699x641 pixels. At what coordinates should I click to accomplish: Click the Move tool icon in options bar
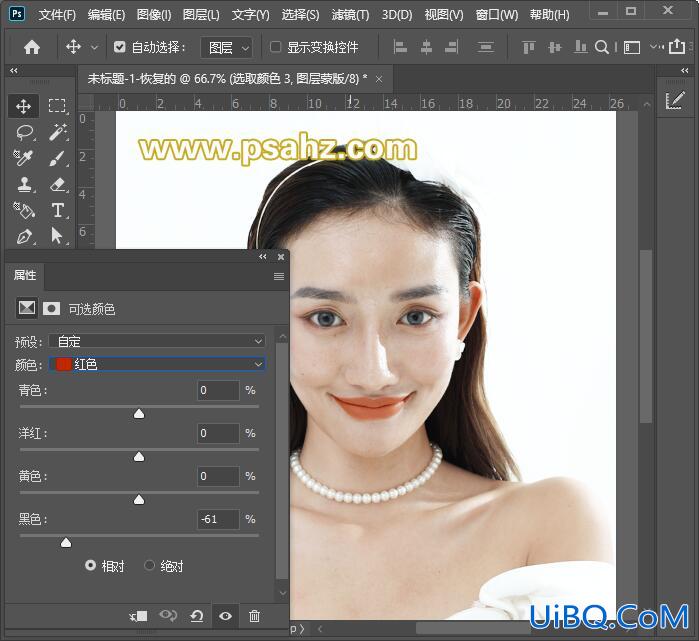73,47
